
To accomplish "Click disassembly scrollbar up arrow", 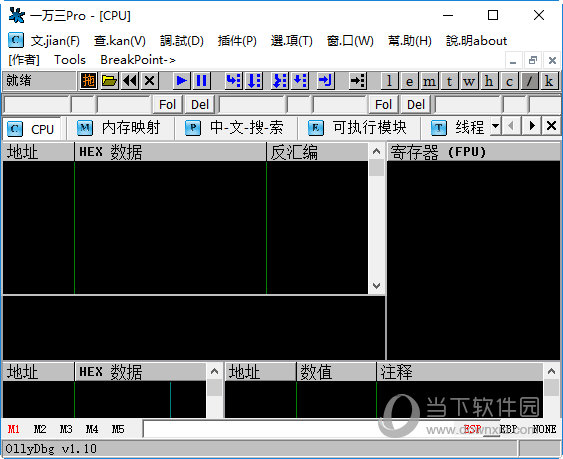I will (376, 152).
